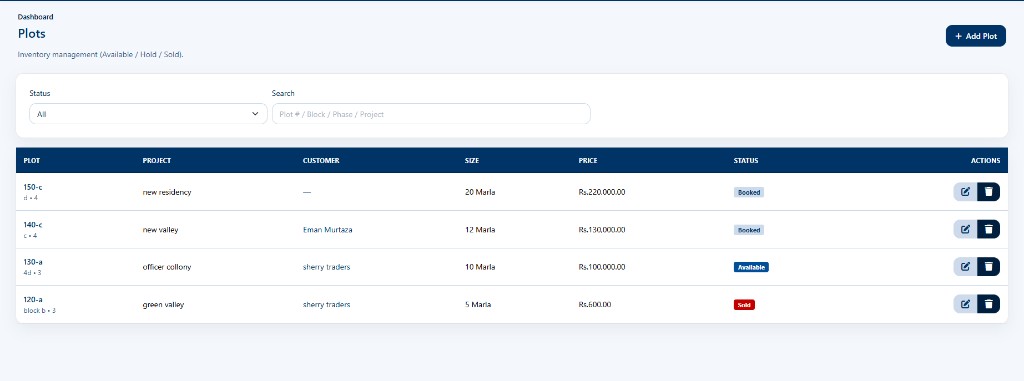
Task: Open the Status filter dropdown
Action: click(x=148, y=114)
